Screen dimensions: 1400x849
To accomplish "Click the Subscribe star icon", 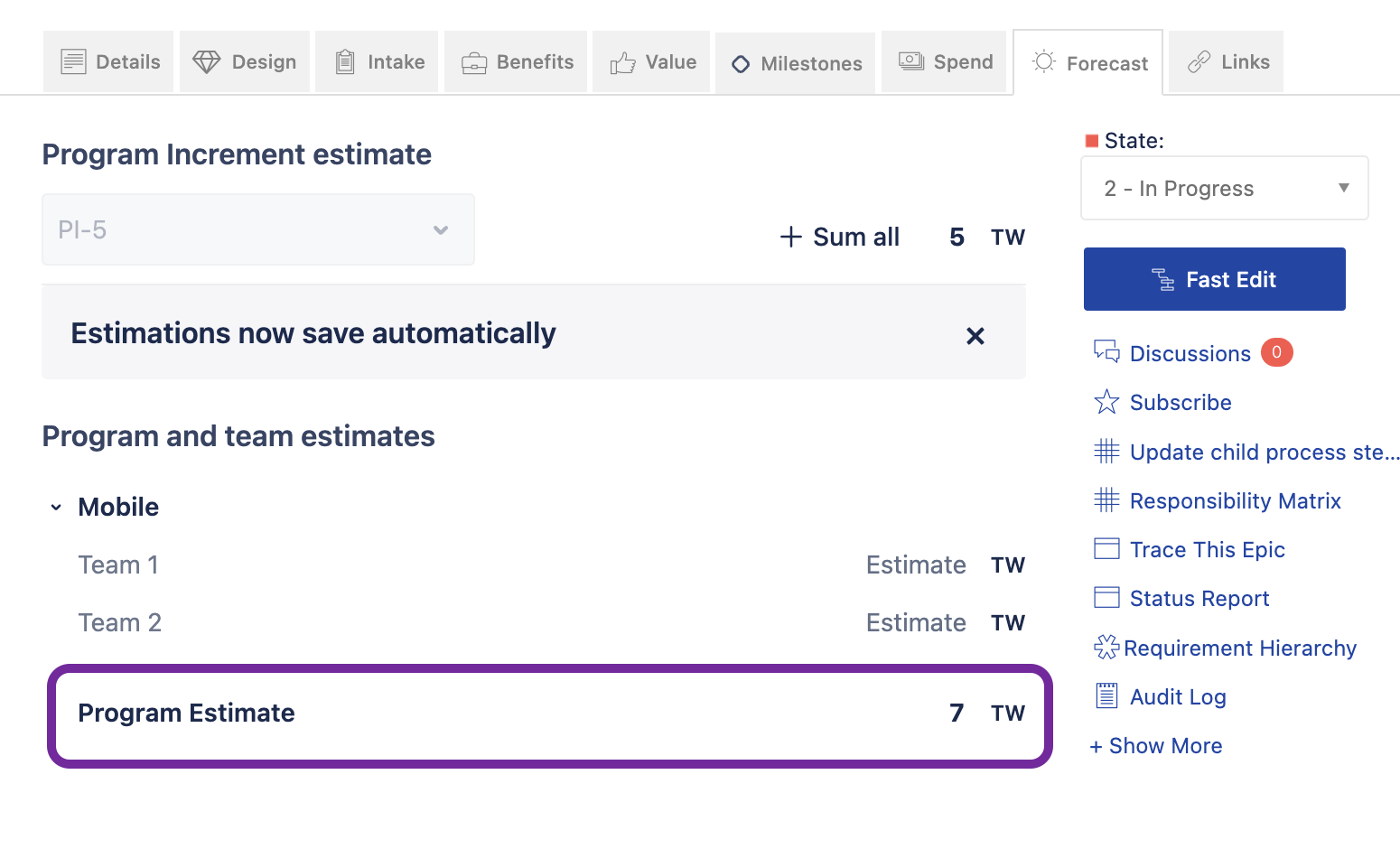I will tap(1106, 401).
